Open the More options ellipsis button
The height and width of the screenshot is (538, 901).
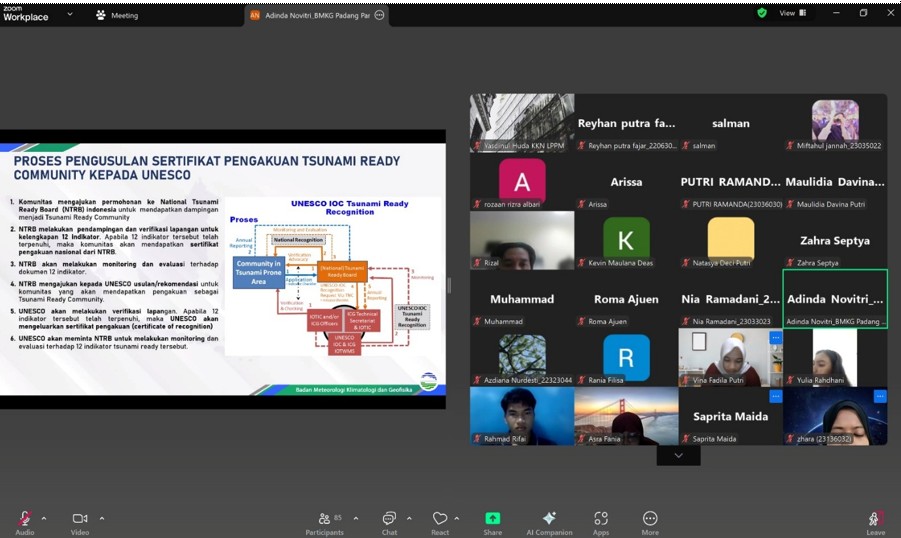pos(650,522)
